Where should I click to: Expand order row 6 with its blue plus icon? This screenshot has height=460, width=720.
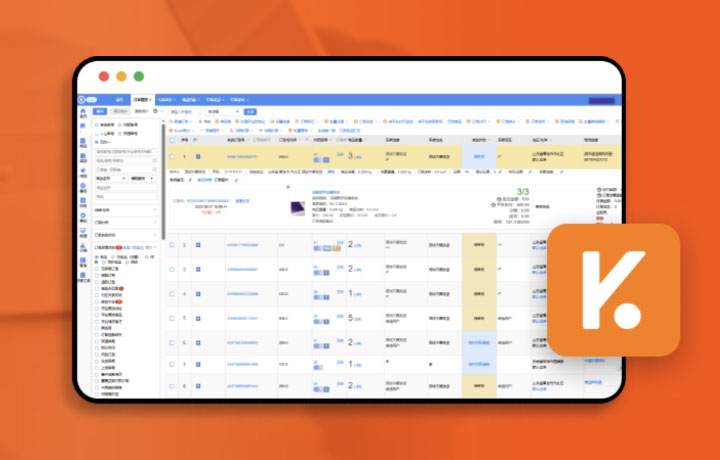[198, 343]
